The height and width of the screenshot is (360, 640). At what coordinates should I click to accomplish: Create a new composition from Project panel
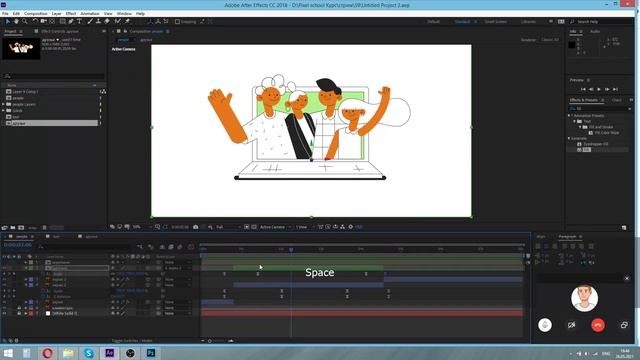21,227
